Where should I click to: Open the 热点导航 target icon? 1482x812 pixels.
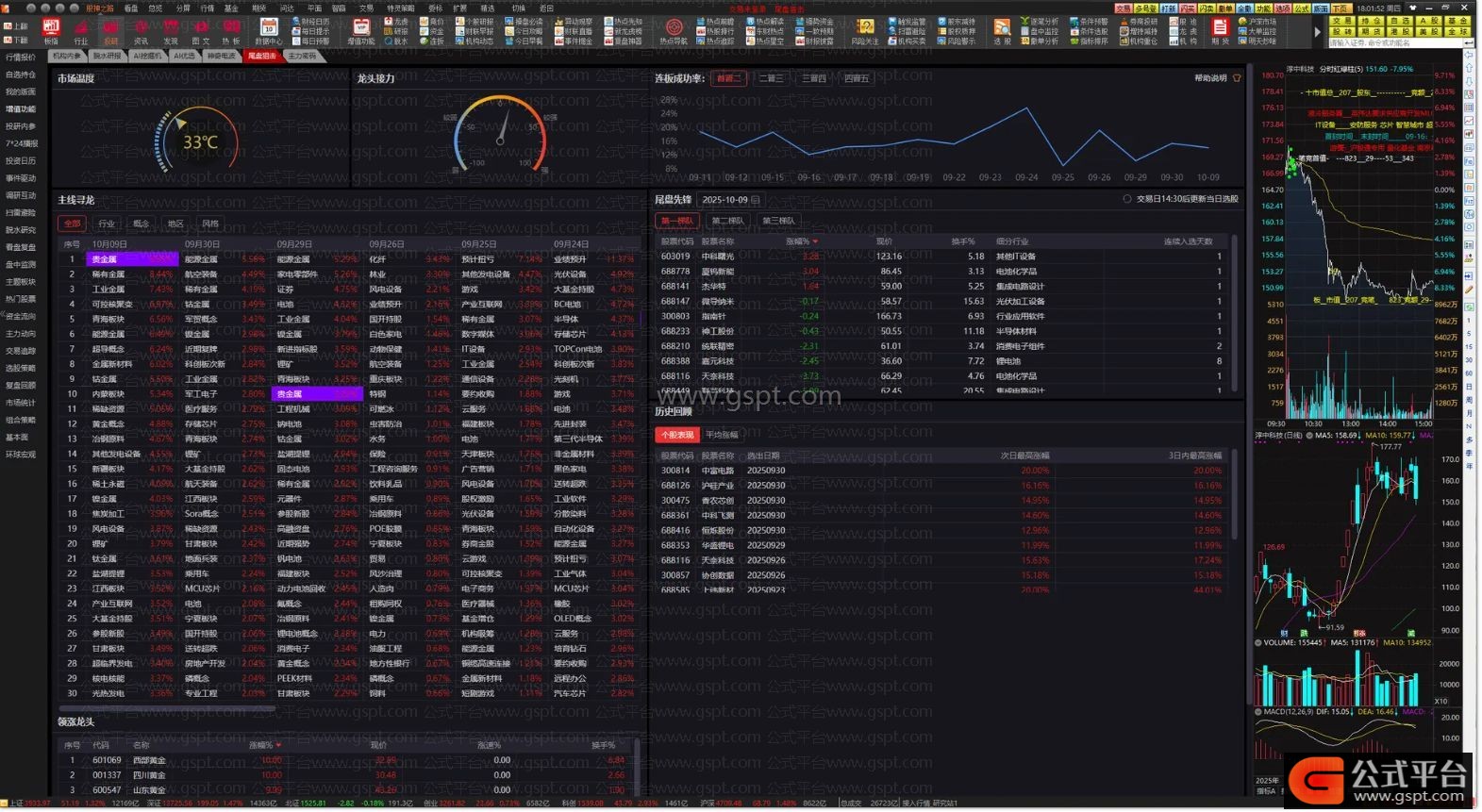[674, 26]
